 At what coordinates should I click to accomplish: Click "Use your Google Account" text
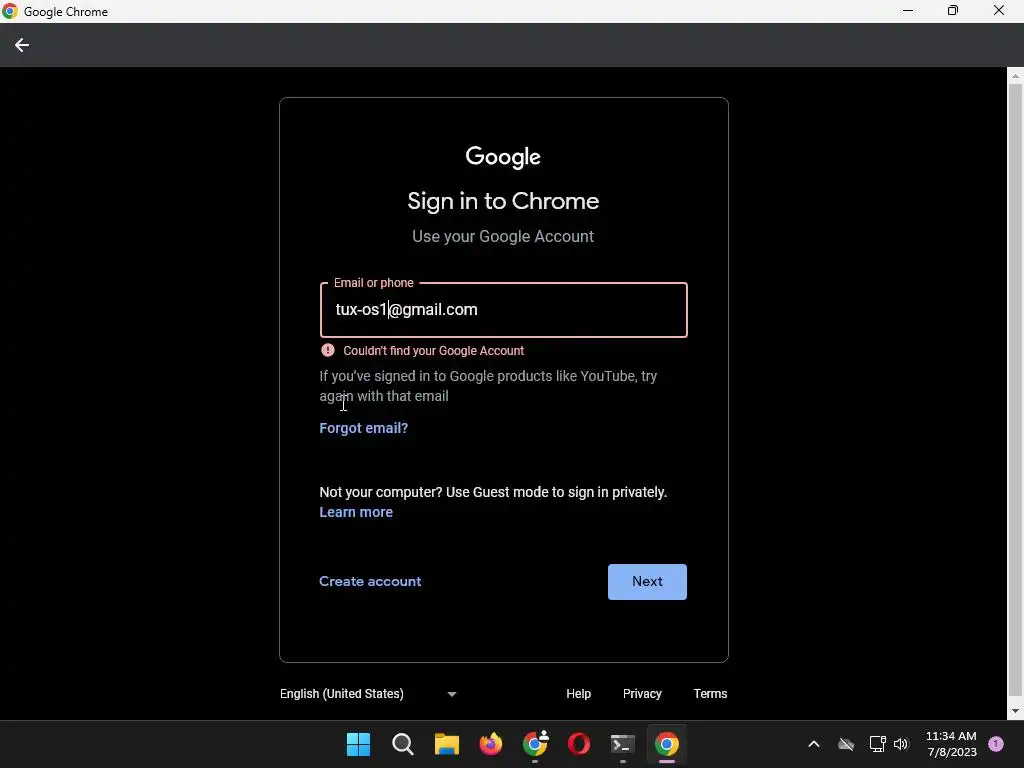[503, 236]
